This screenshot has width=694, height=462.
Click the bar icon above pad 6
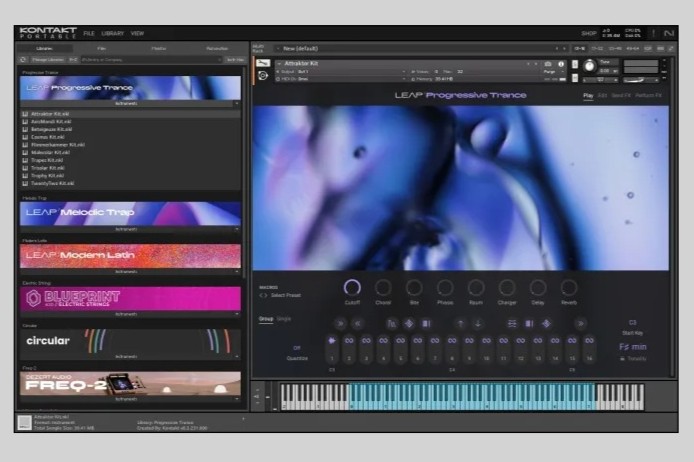coord(426,323)
